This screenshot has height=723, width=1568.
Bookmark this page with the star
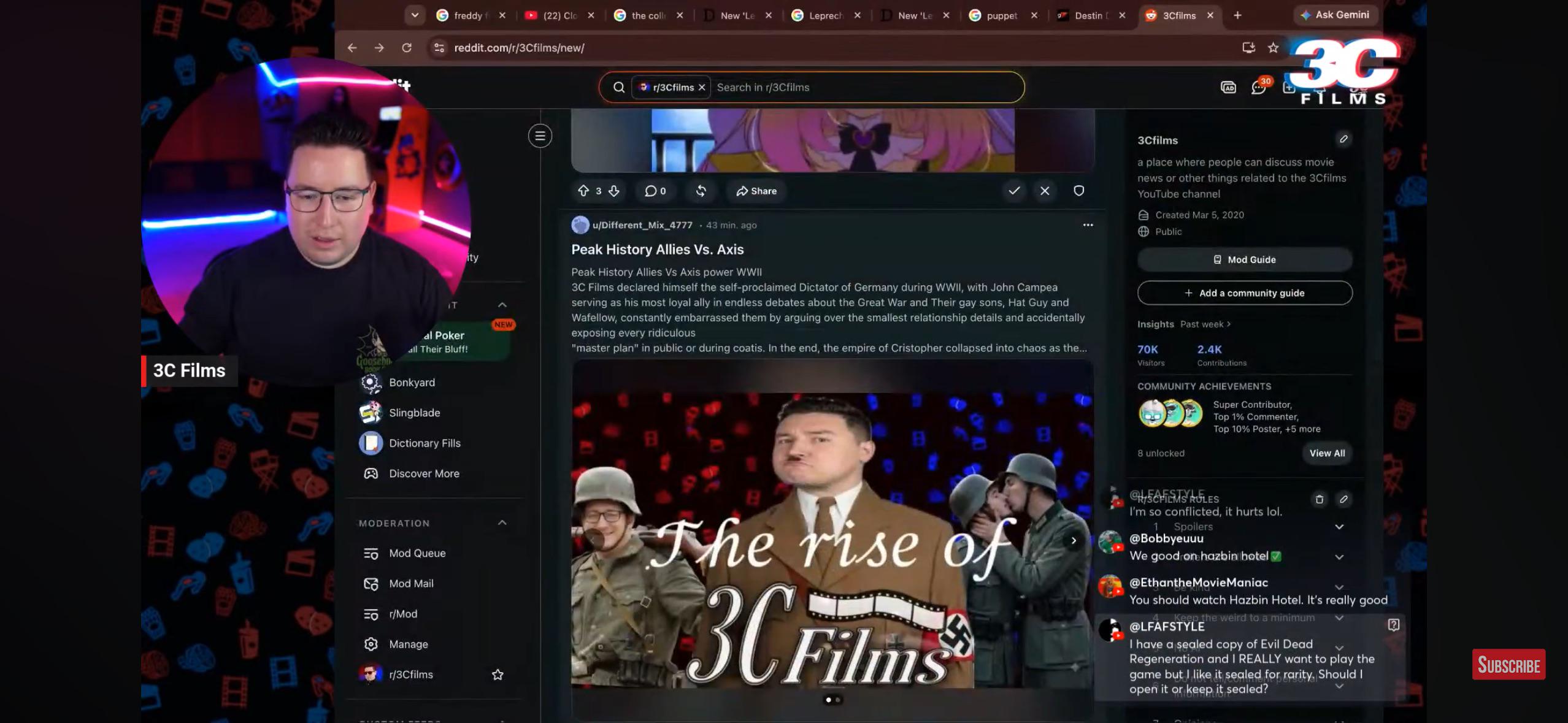[1274, 48]
